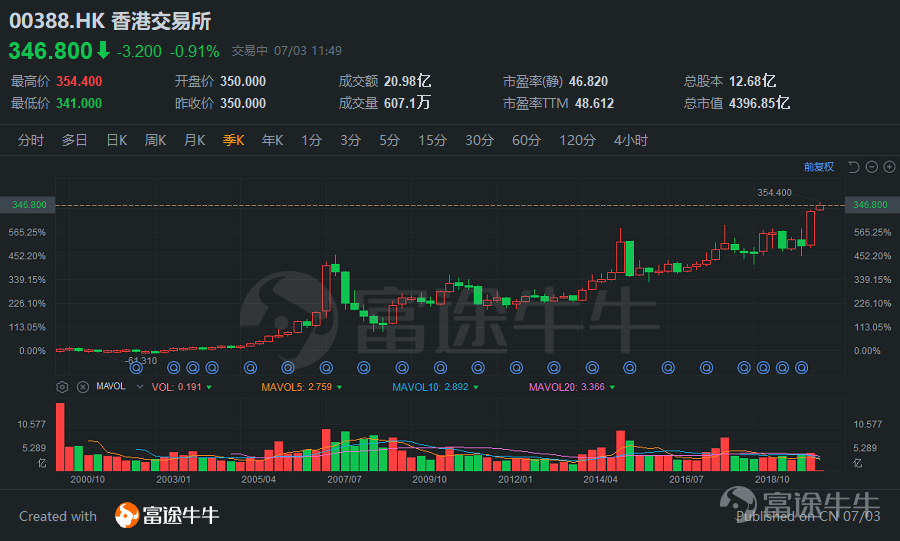Click the stock title 00388.HK 香港交易所
This screenshot has height=541, width=900.
point(110,21)
